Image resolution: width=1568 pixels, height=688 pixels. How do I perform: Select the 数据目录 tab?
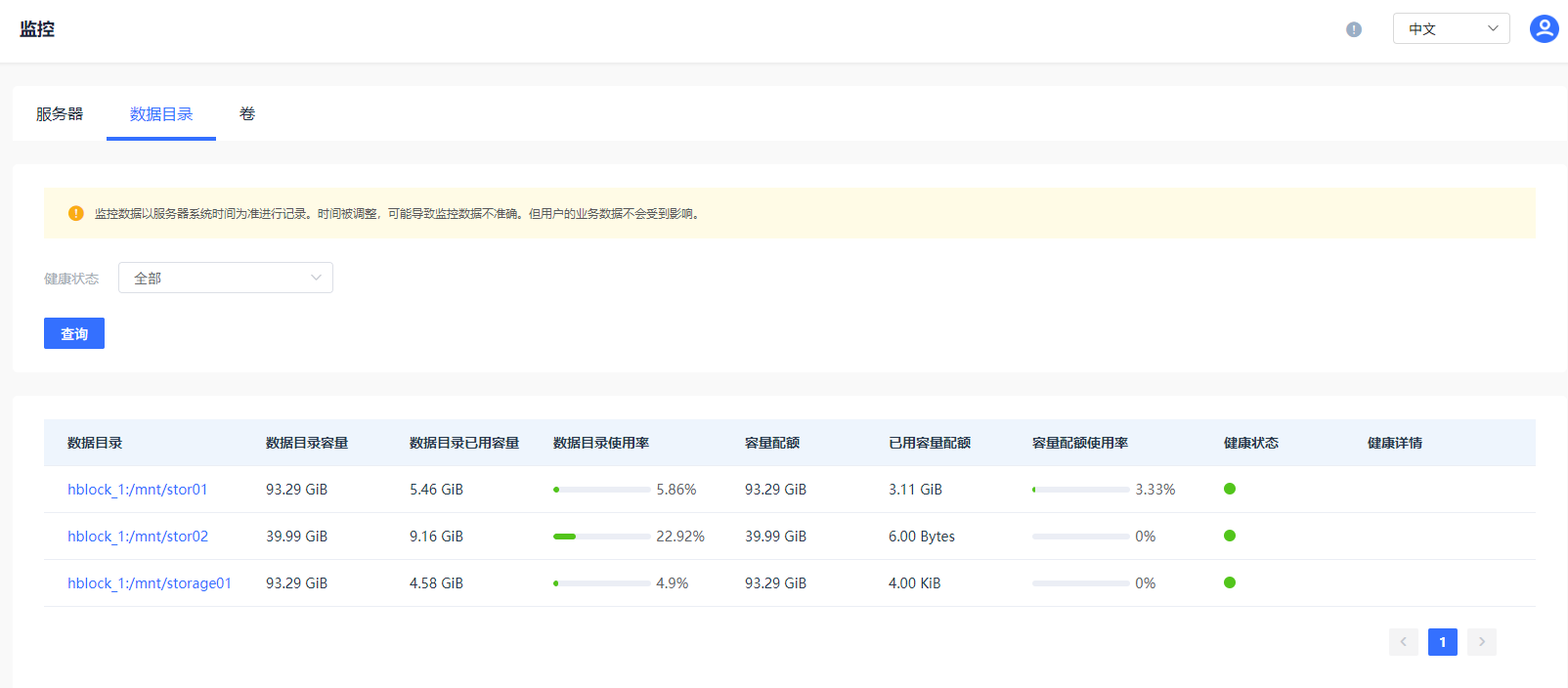[161, 114]
